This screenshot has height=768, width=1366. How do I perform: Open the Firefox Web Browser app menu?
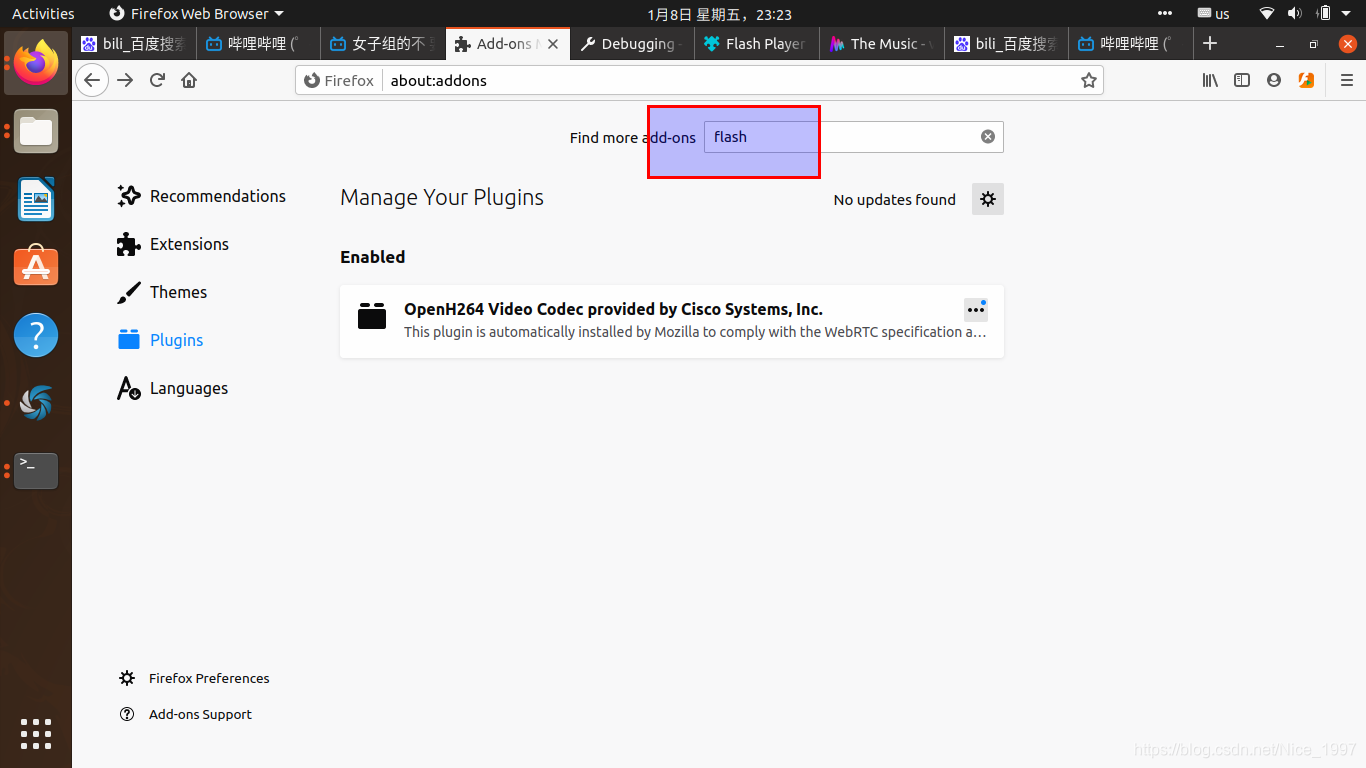coord(196,14)
